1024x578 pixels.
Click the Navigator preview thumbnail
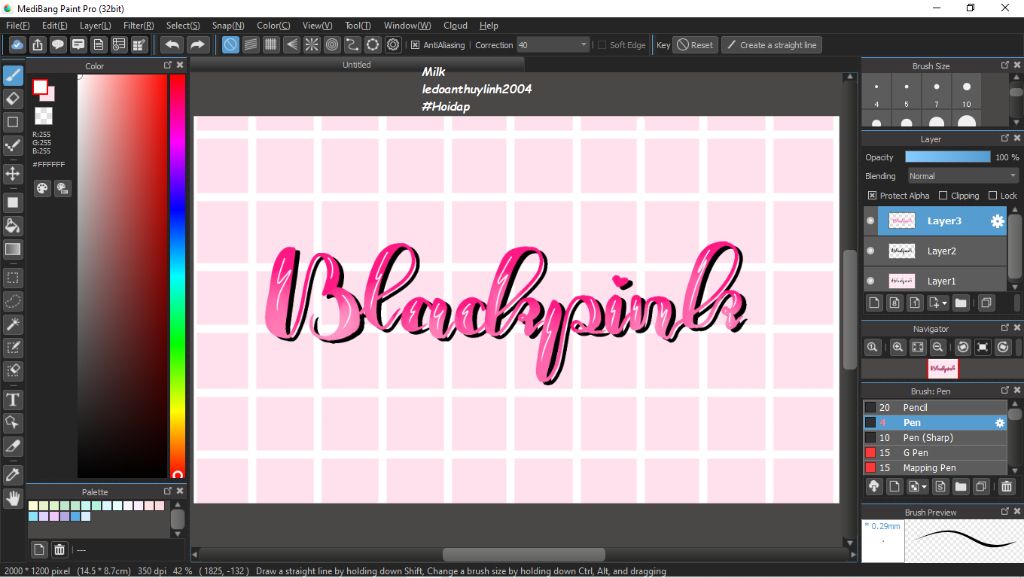[x=942, y=369]
